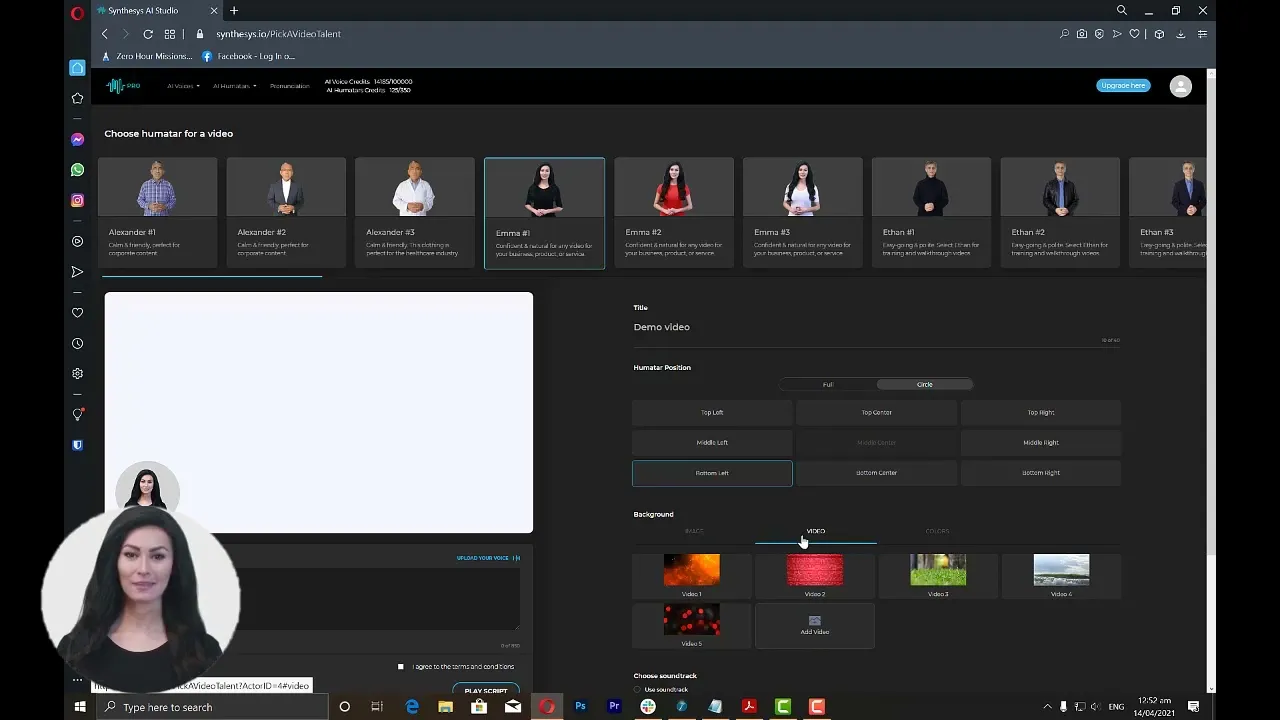The width and height of the screenshot is (1280, 720).
Task: Click the Opera menu logo
Action: coord(77,13)
